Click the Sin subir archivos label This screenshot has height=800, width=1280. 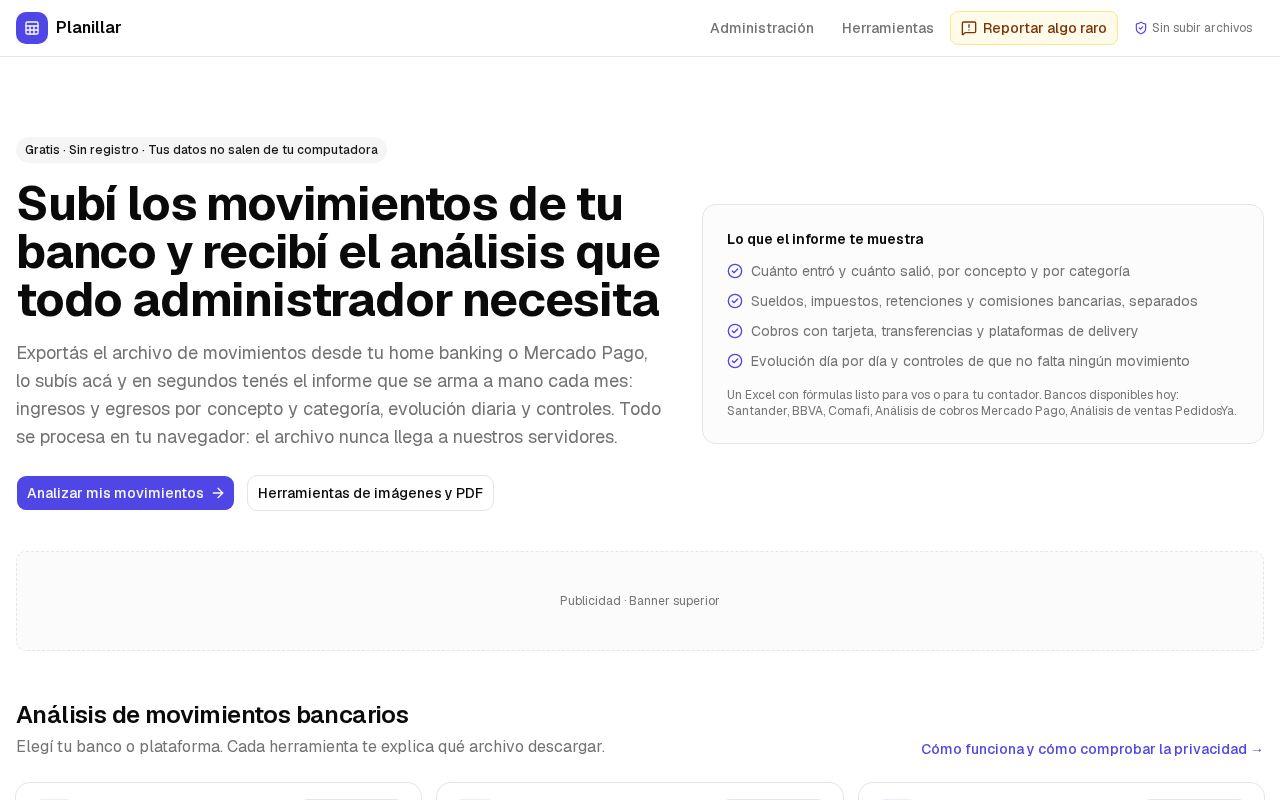1202,28
